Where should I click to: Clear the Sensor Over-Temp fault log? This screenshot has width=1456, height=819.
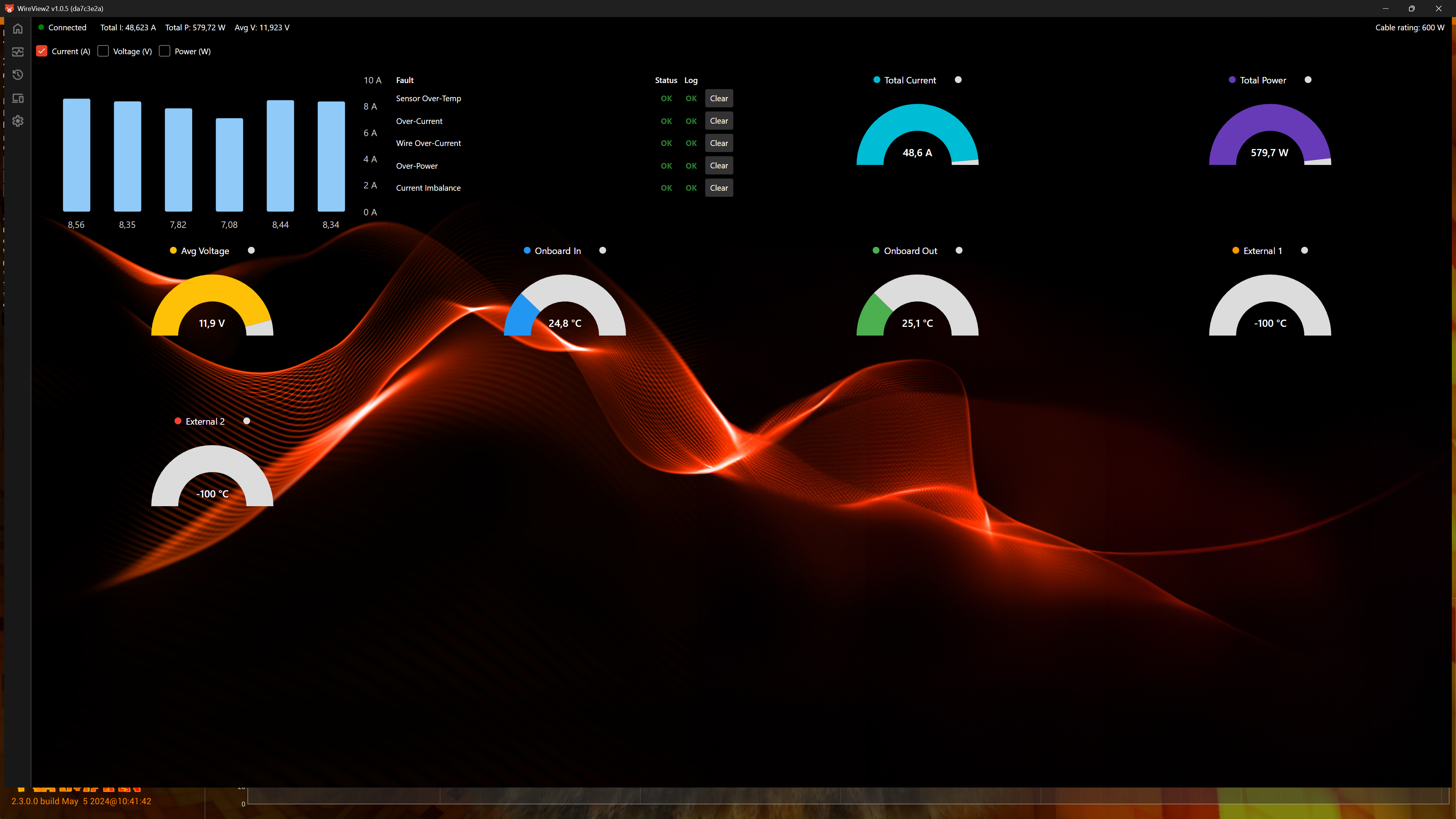[x=719, y=98]
